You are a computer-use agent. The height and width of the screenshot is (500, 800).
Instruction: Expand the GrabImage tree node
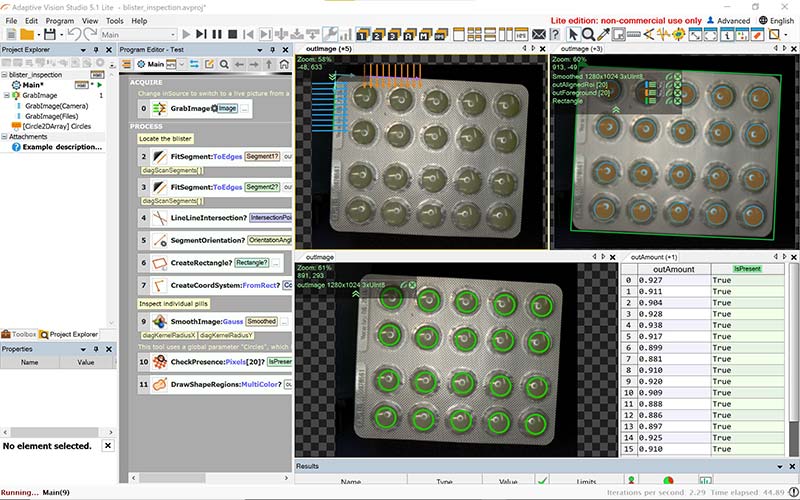coord(5,96)
